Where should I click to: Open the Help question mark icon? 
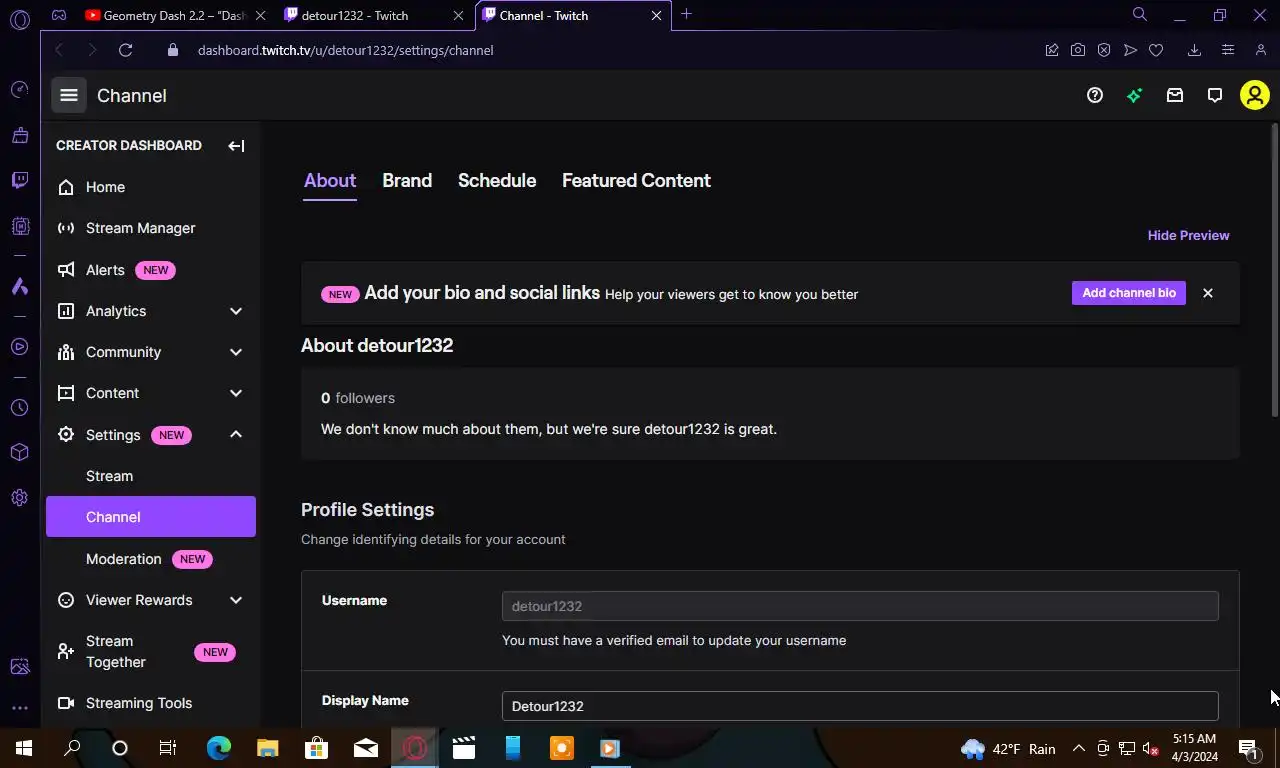coord(1095,96)
